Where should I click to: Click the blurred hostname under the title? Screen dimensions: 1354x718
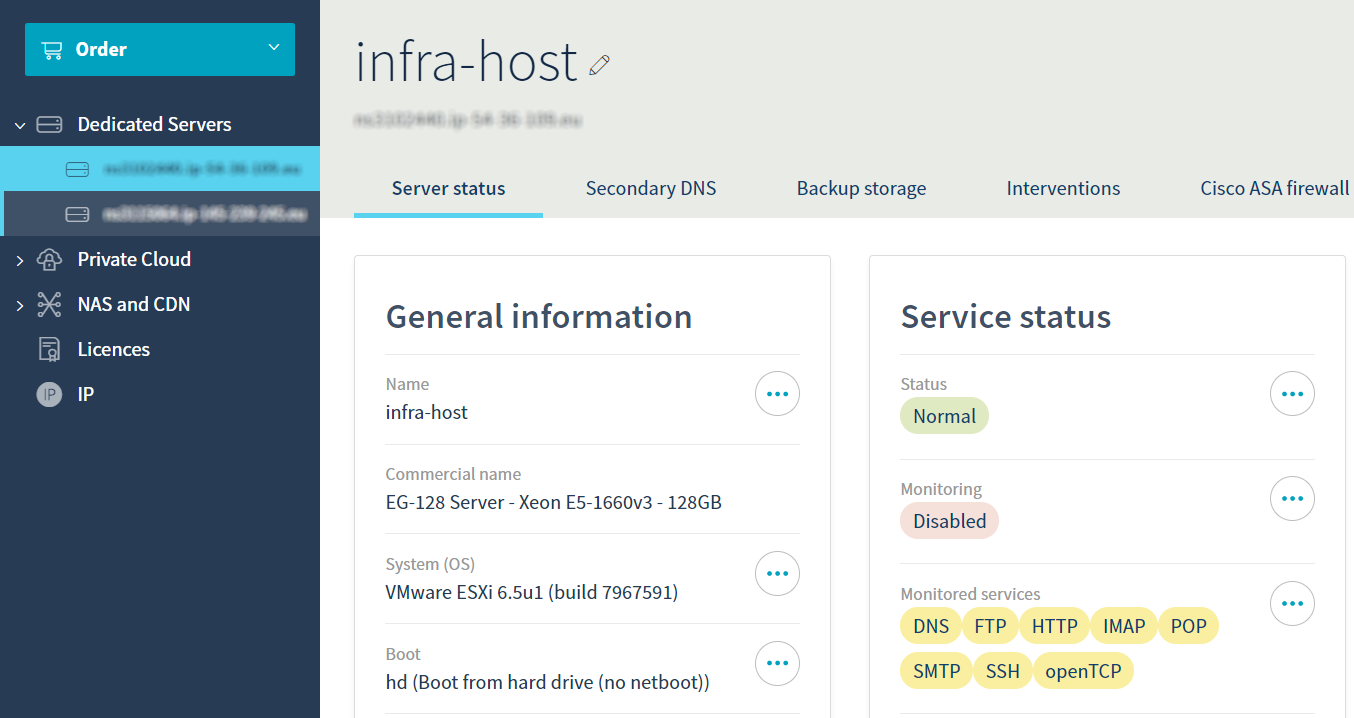coord(468,120)
